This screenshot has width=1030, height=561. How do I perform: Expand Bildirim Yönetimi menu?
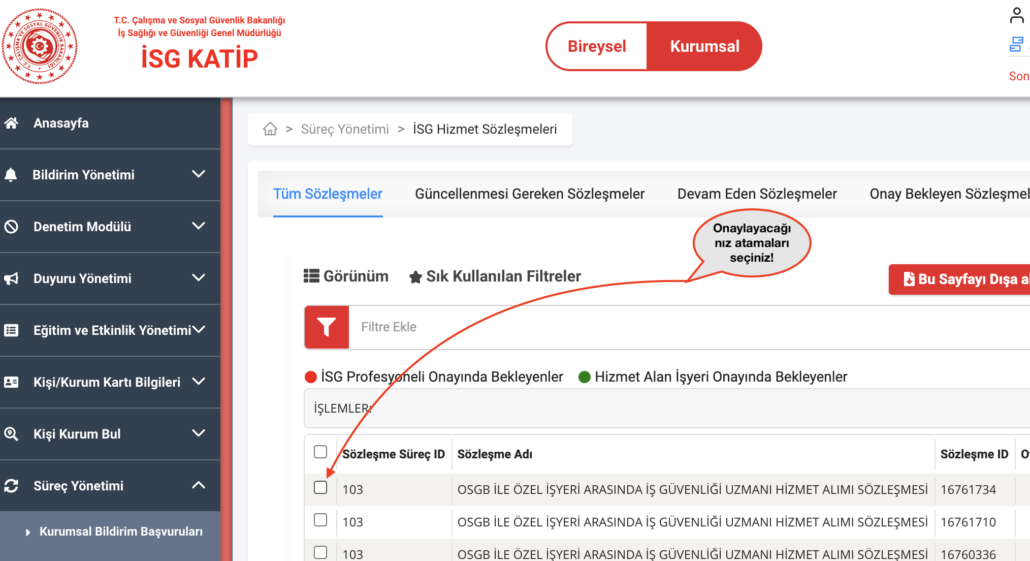click(x=198, y=175)
